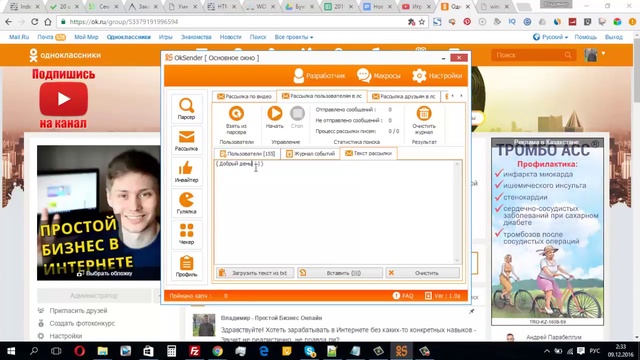
Task: Open profile avatar dropdown arrow
Action: (603, 53)
